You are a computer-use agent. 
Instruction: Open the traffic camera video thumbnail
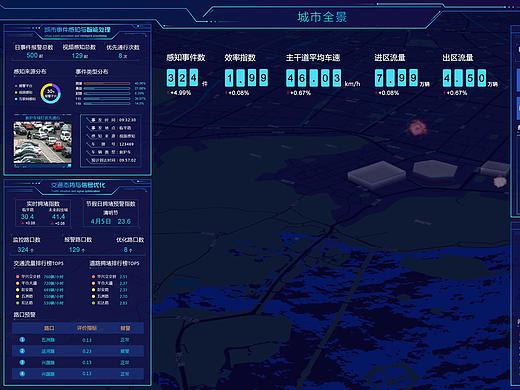pos(42,142)
